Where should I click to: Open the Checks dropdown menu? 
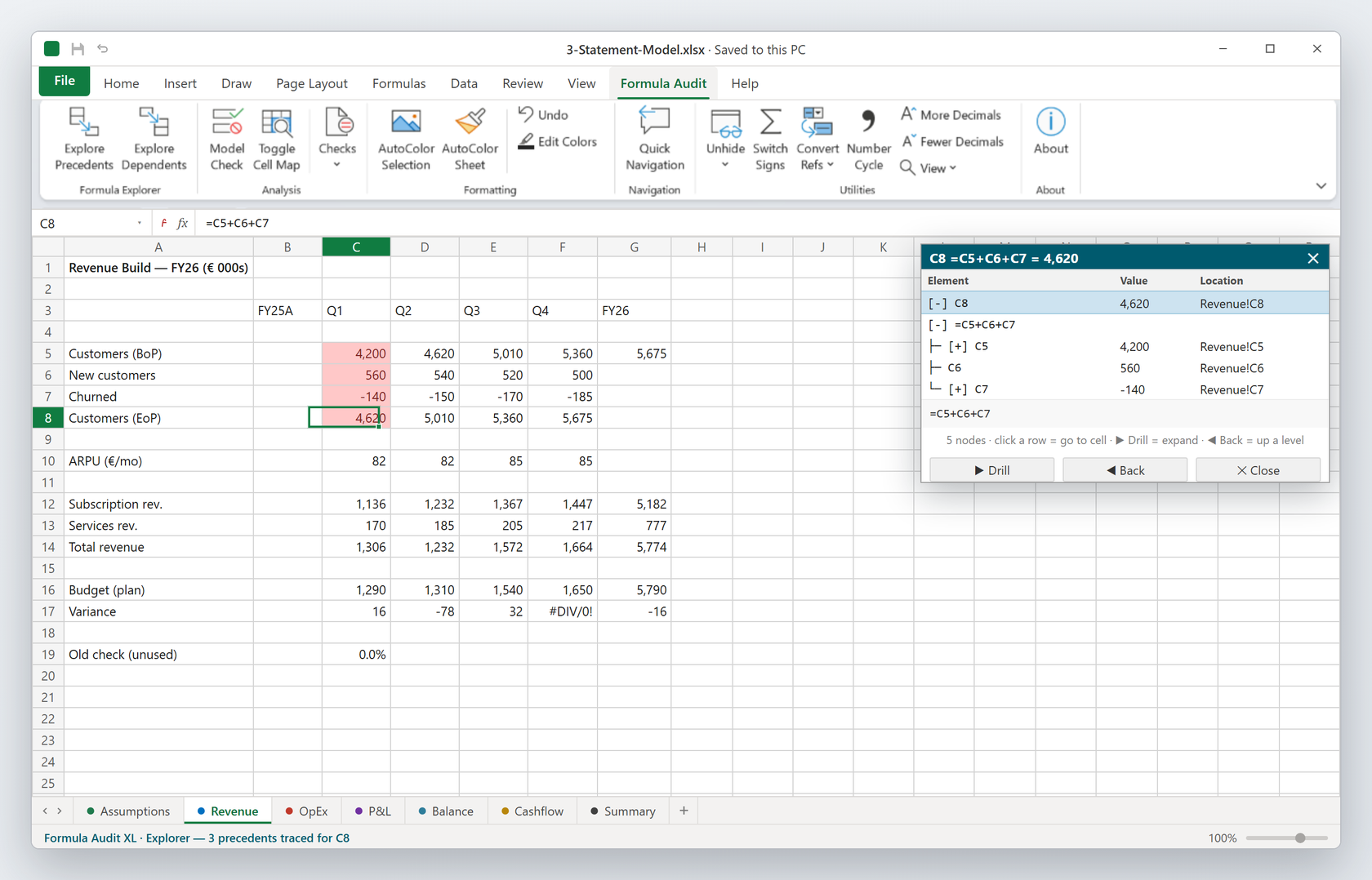[337, 139]
